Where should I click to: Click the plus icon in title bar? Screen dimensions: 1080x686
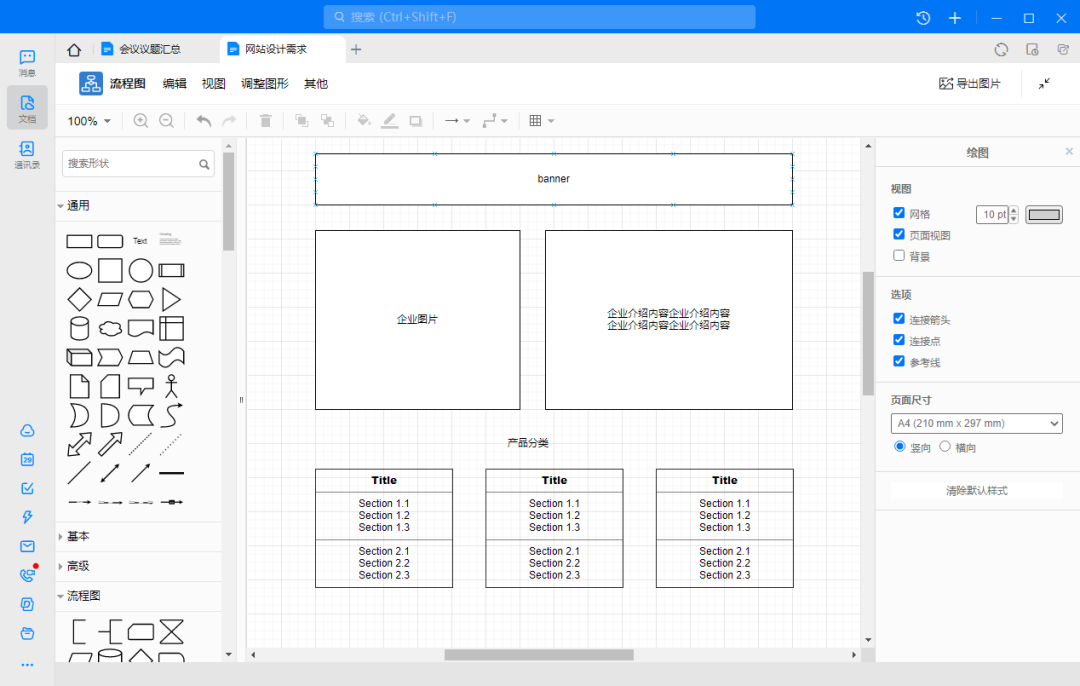pyautogui.click(x=955, y=18)
